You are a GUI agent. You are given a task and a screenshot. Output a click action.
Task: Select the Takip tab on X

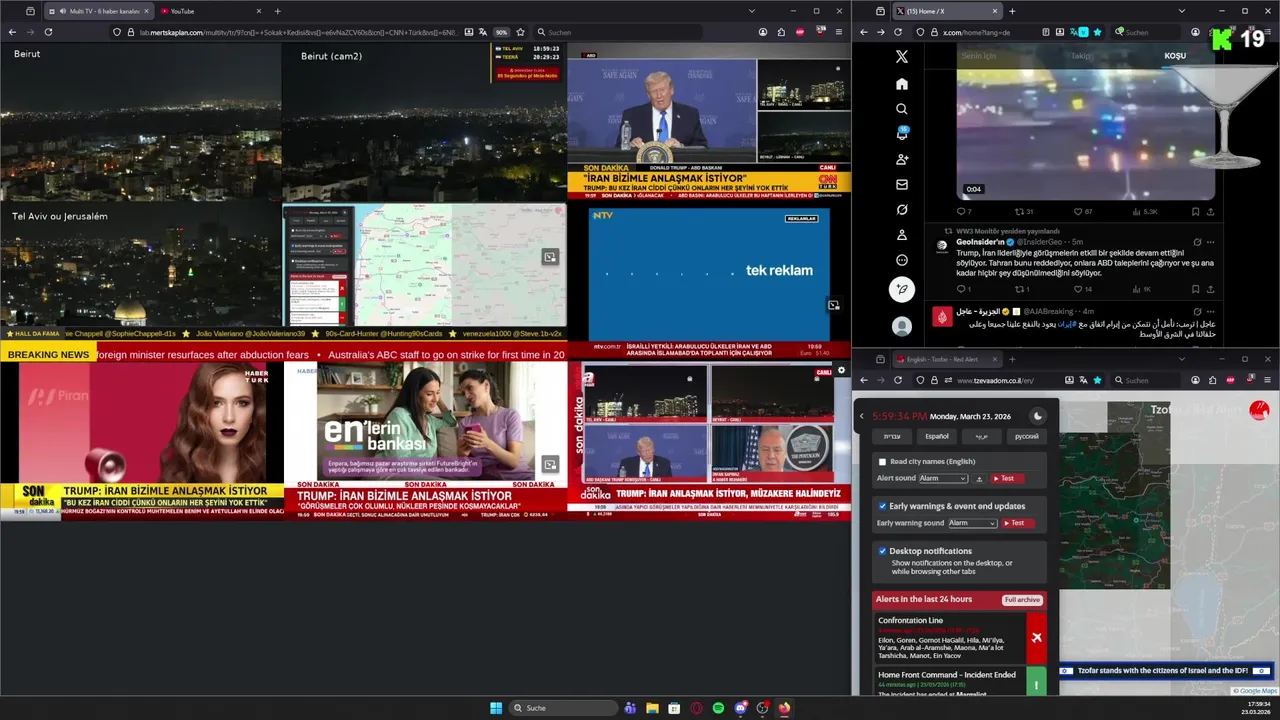click(1081, 56)
